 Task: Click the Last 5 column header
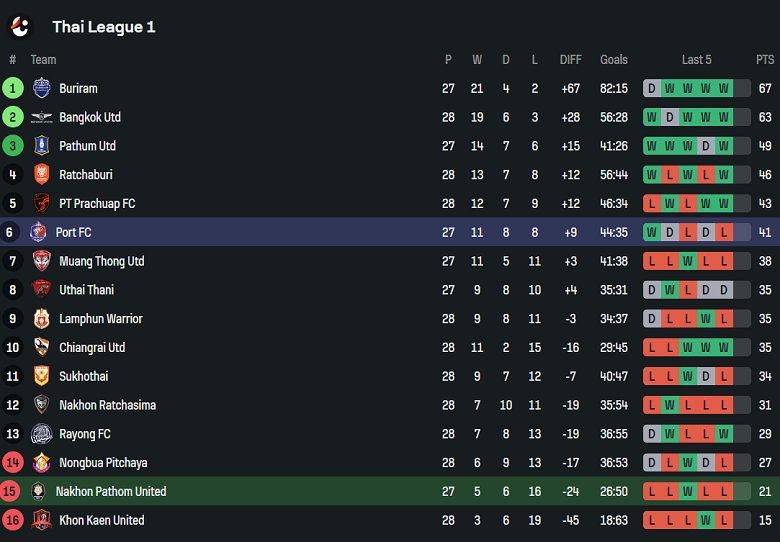click(x=697, y=60)
